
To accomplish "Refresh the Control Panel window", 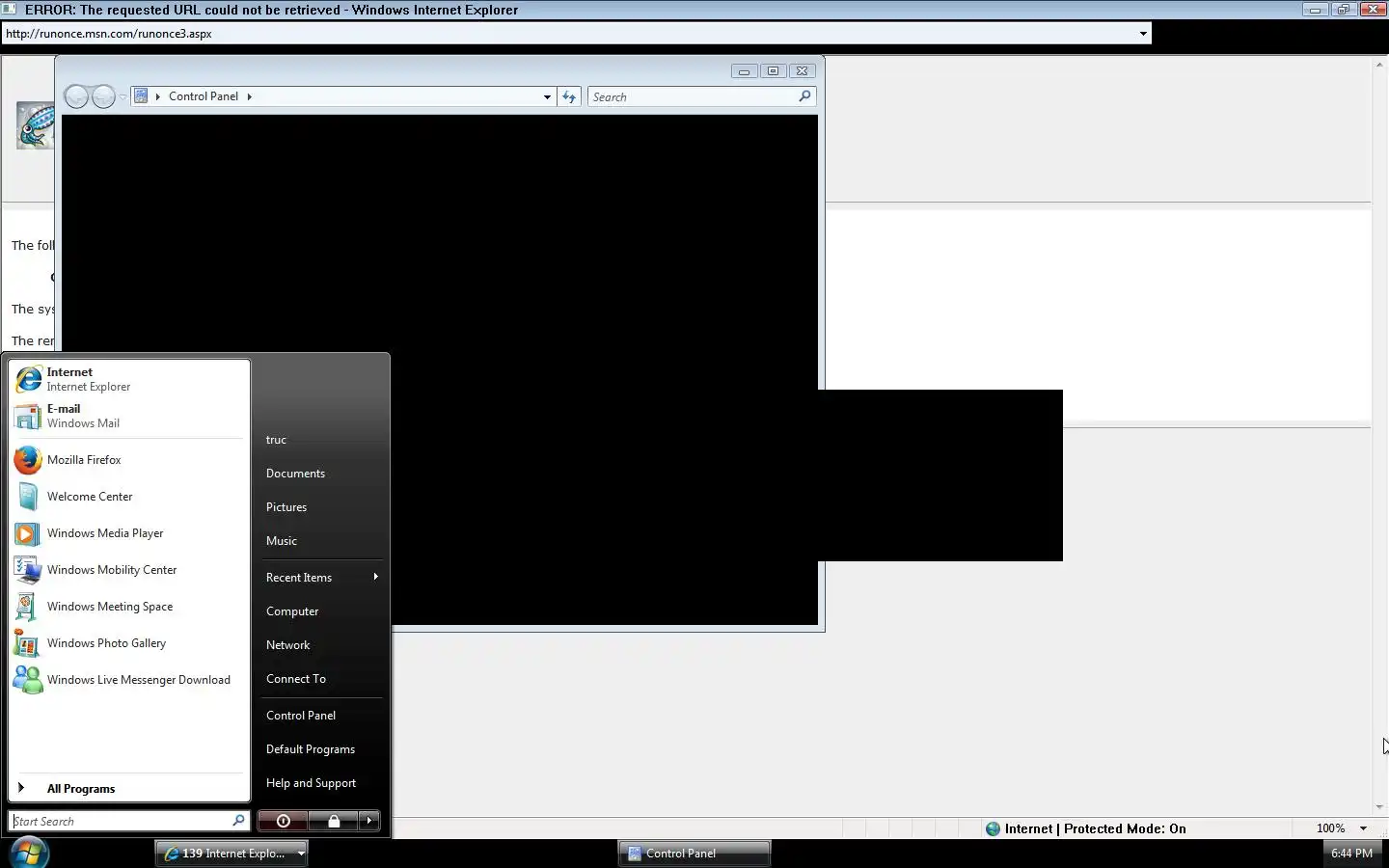I will 569,96.
